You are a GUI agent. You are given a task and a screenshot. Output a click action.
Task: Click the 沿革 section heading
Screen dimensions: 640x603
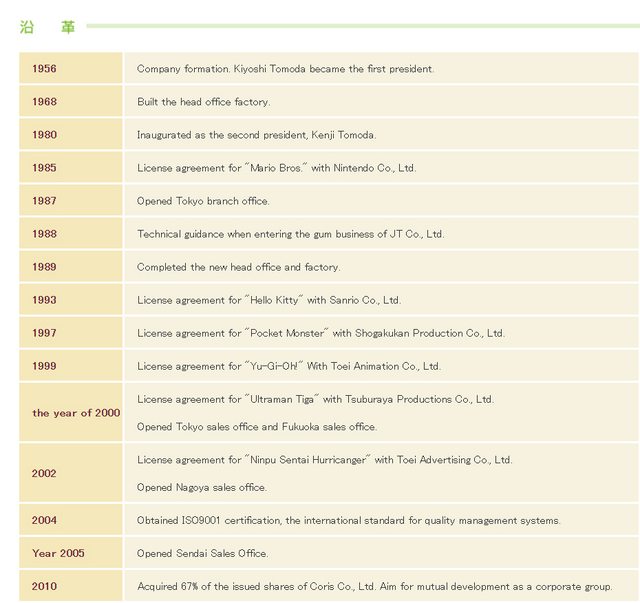point(47,27)
